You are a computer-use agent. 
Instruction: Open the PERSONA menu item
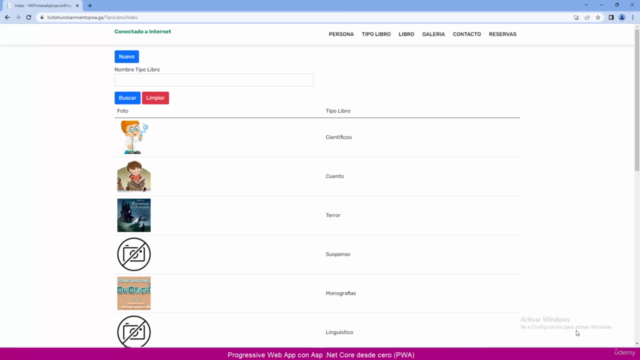pyautogui.click(x=341, y=34)
